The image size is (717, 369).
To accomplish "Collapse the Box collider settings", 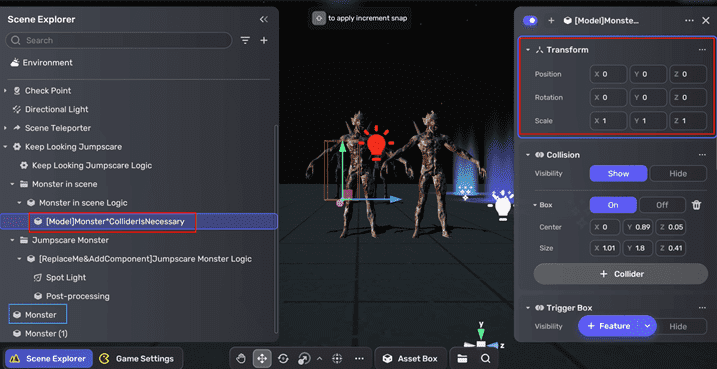I will pyautogui.click(x=535, y=205).
